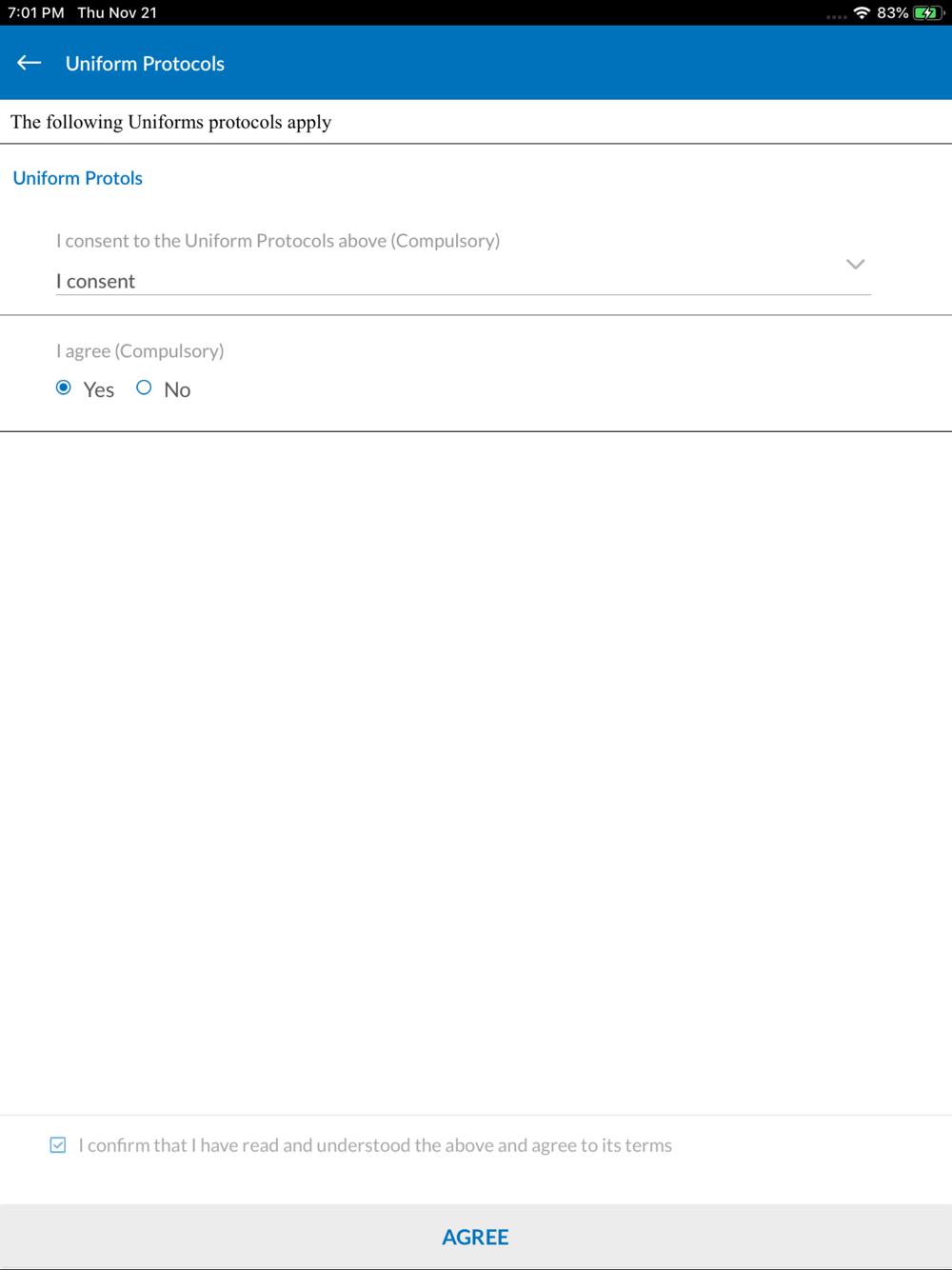The width and height of the screenshot is (952, 1270).
Task: Tap 'The following Uniforms protocols apply' text
Action: click(171, 122)
